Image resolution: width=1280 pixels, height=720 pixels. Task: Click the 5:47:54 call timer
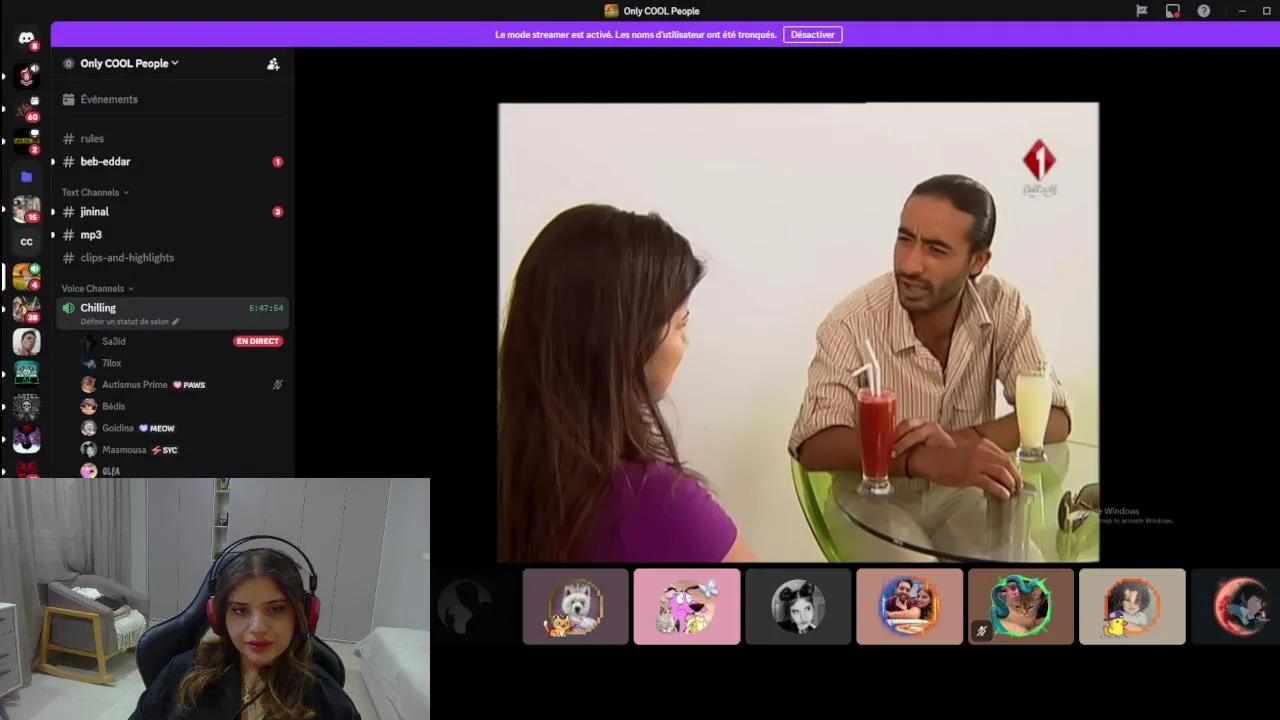coord(266,308)
